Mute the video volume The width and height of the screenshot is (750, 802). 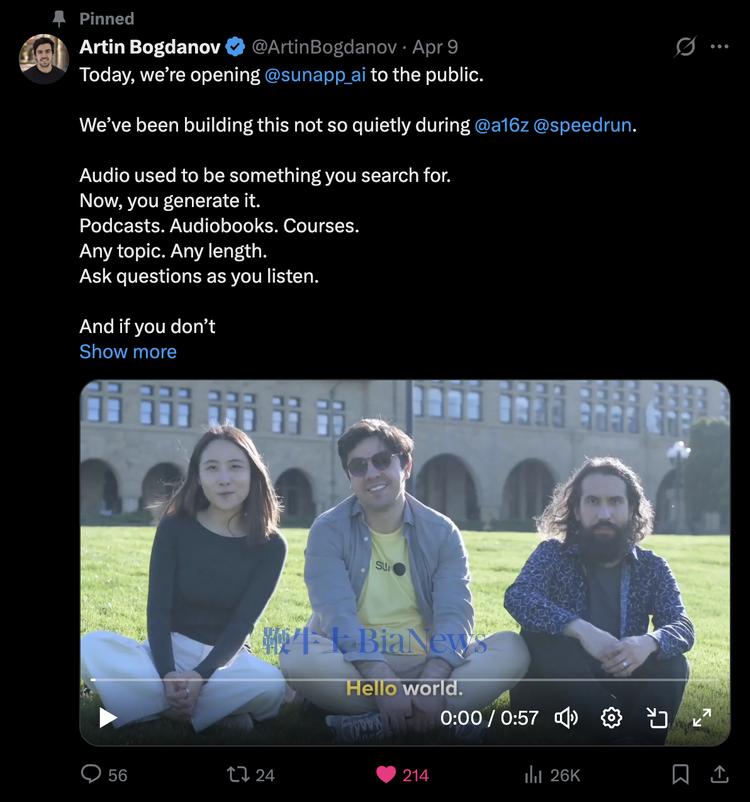566,717
